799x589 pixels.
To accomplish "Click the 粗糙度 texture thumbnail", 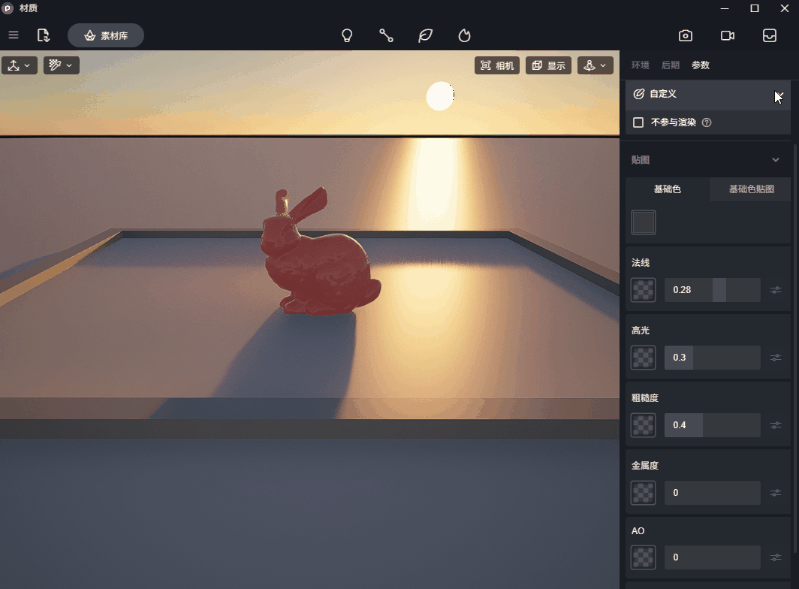I will (643, 425).
